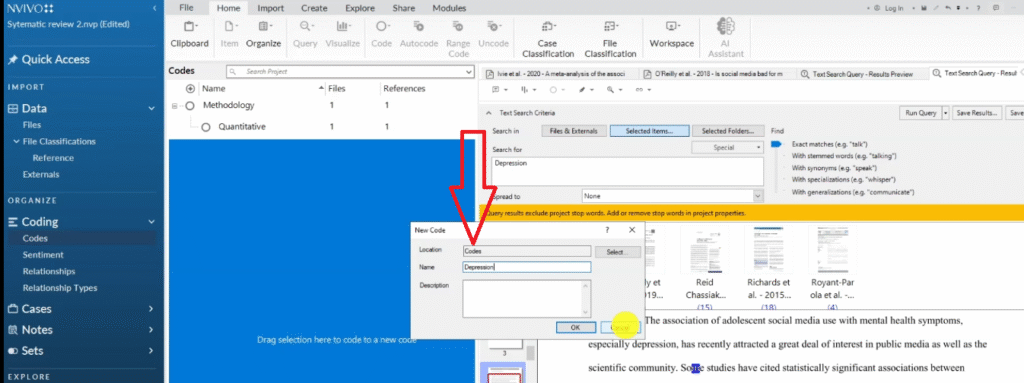This screenshot has height=383, width=1024.
Task: Open Sentiment in the Coding navigation
Action: point(43,255)
